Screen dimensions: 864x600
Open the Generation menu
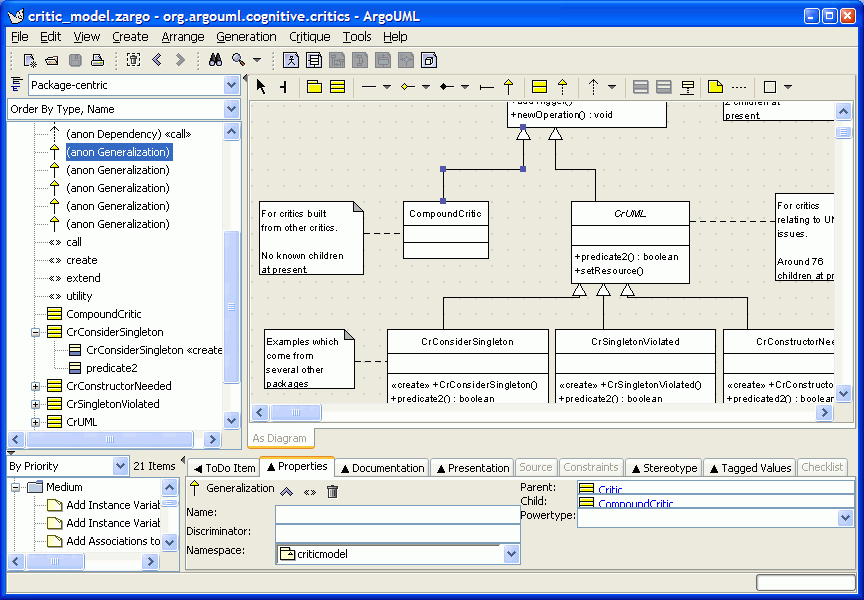click(246, 37)
